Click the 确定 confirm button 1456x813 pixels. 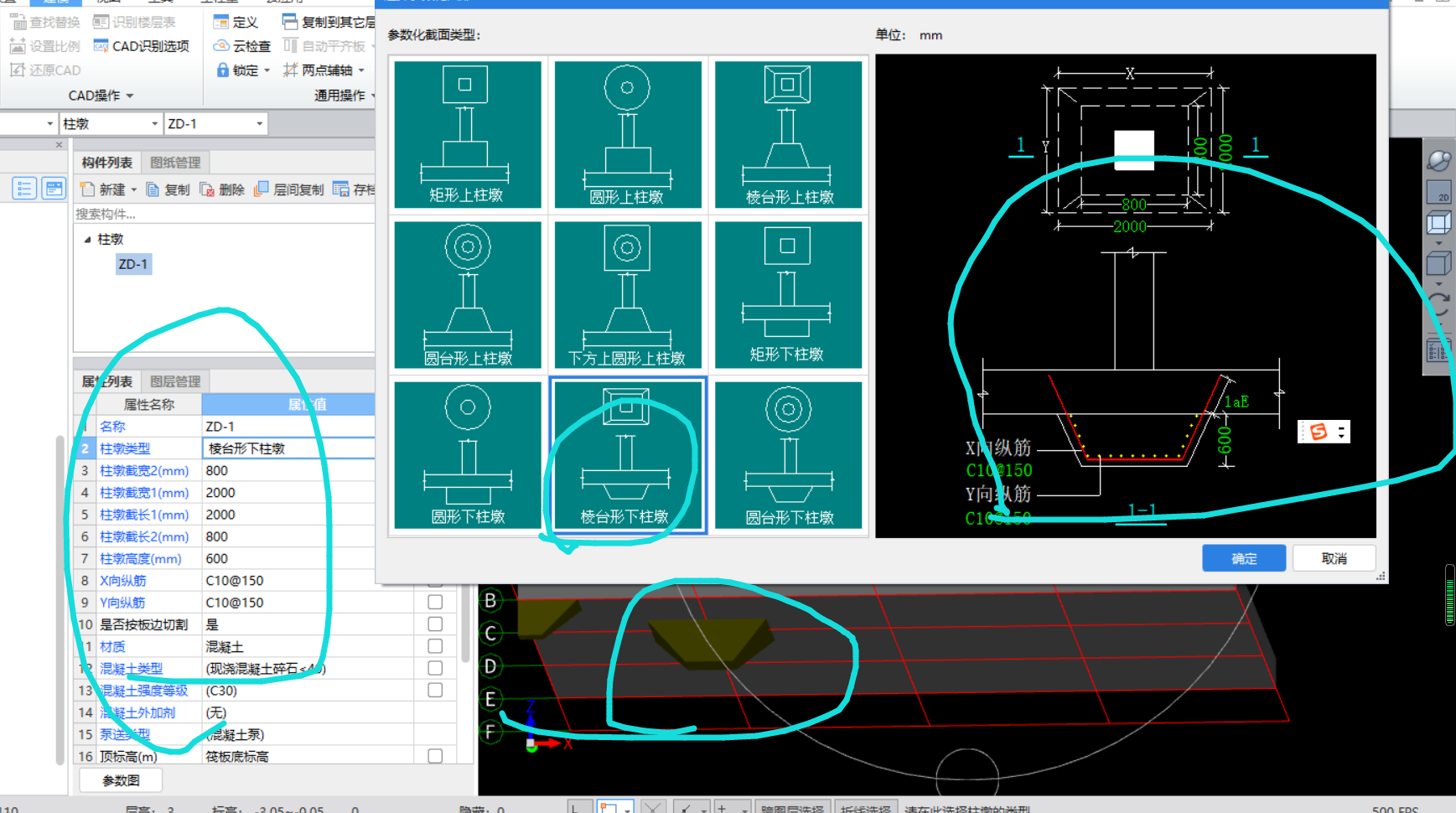[1244, 558]
